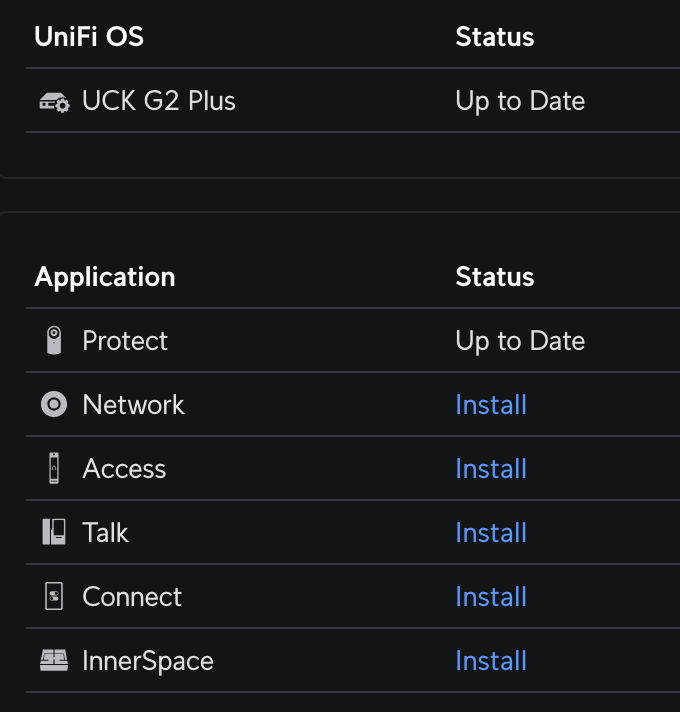Install the Talk application
The height and width of the screenshot is (712, 680).
point(491,533)
